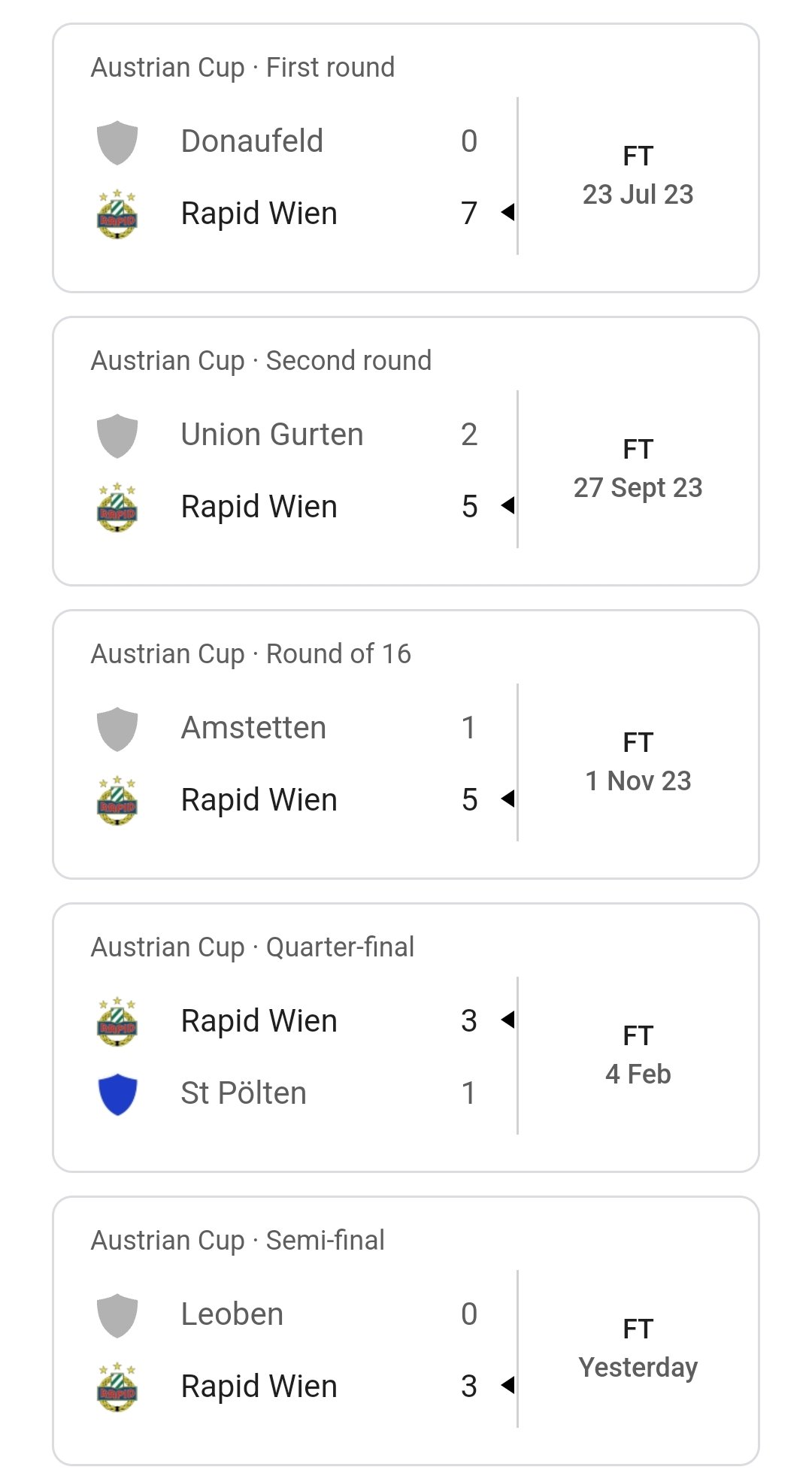This screenshot has height=1476, width=812.
Task: Click winner arrow beside Rapid Wien's 7 score
Action: [x=508, y=213]
